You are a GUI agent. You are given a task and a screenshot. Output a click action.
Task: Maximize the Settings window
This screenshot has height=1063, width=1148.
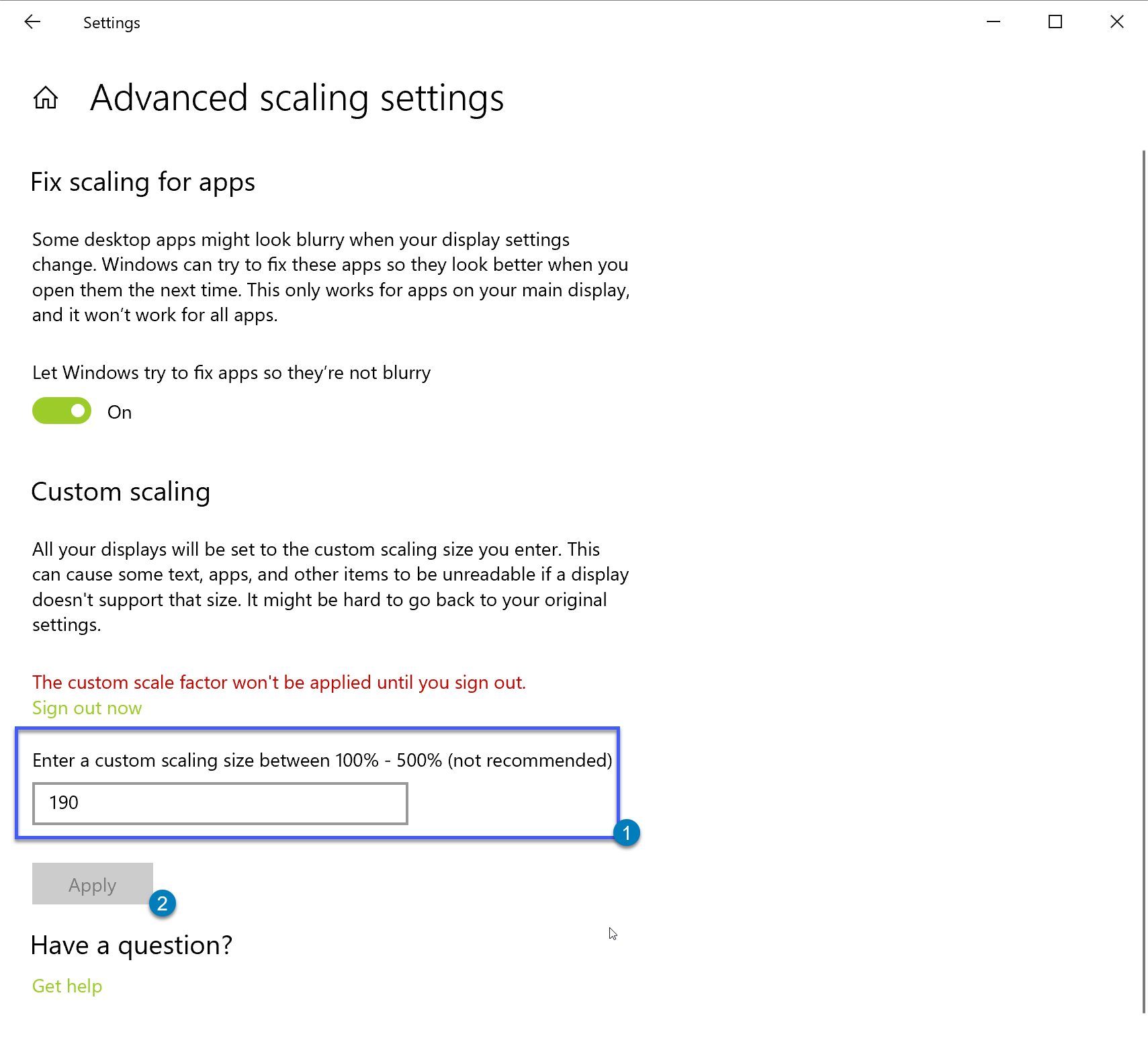[x=1055, y=22]
